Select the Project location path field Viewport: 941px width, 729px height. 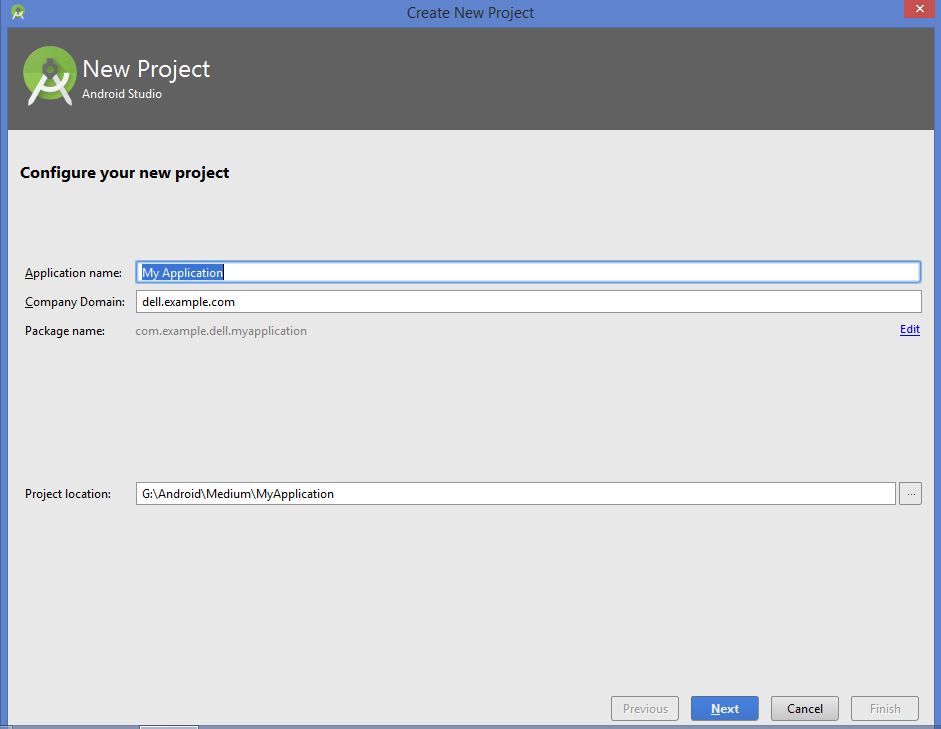point(500,493)
